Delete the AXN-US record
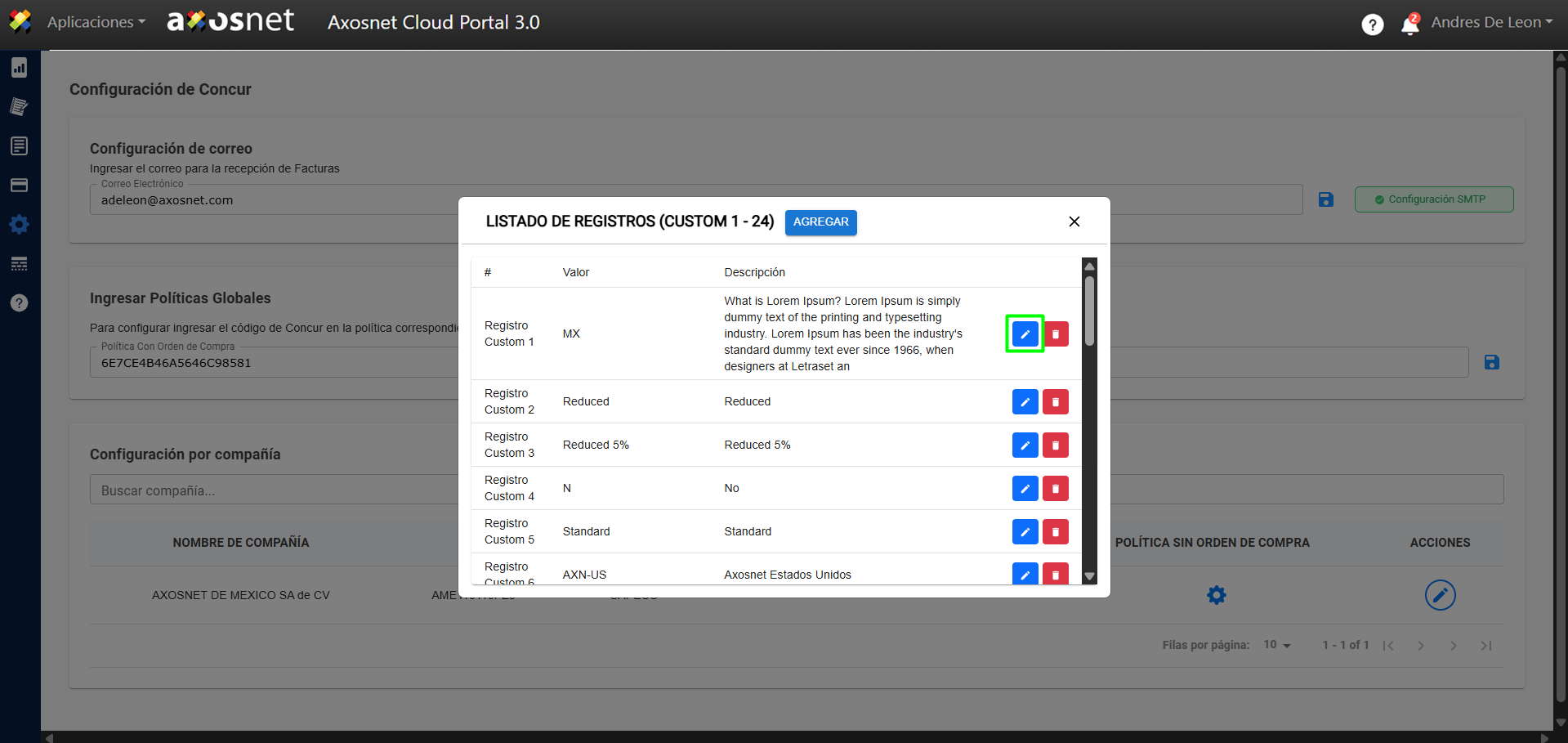Image resolution: width=1568 pixels, height=743 pixels. [x=1056, y=574]
